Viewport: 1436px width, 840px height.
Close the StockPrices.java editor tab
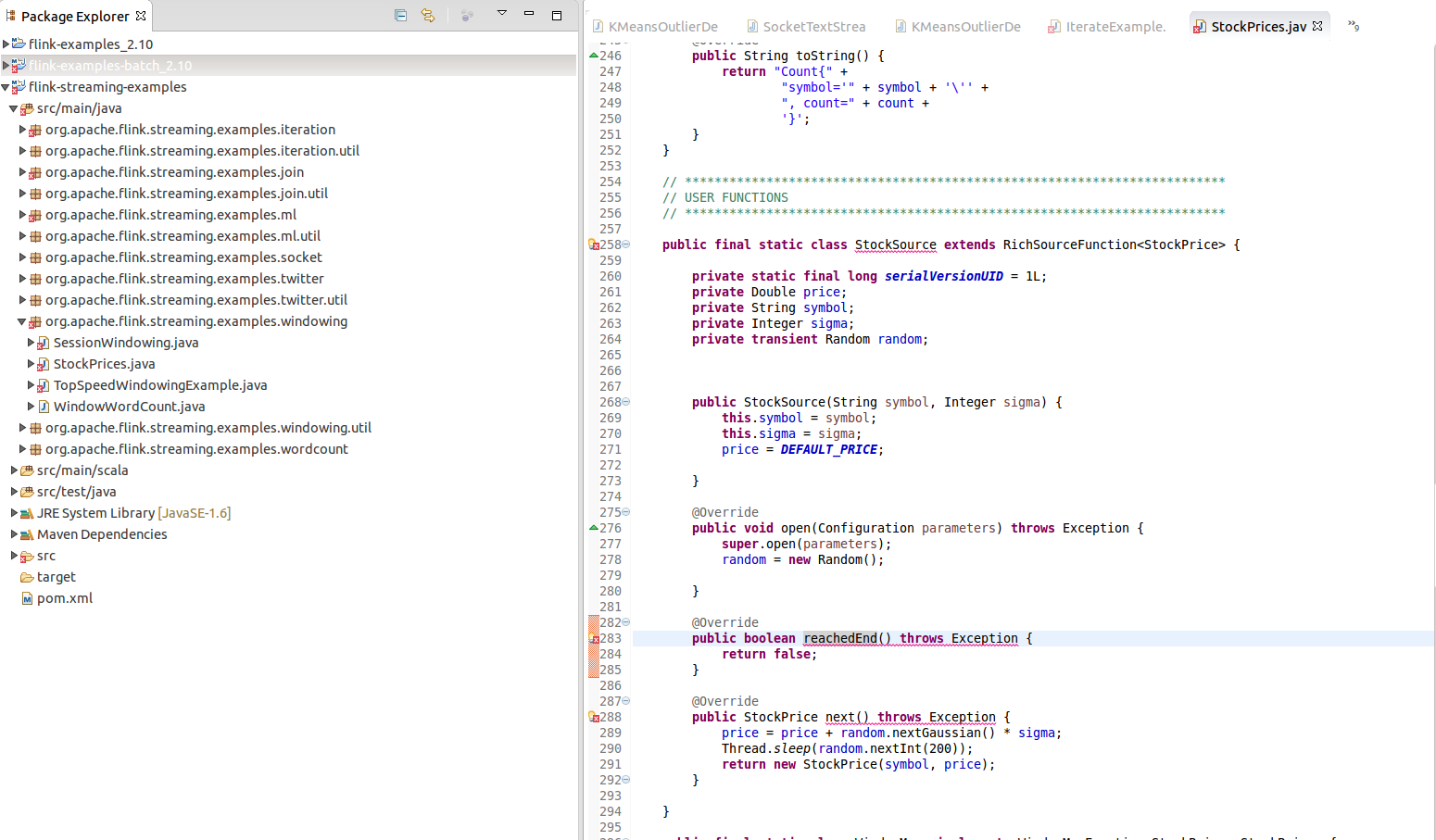click(x=1317, y=26)
